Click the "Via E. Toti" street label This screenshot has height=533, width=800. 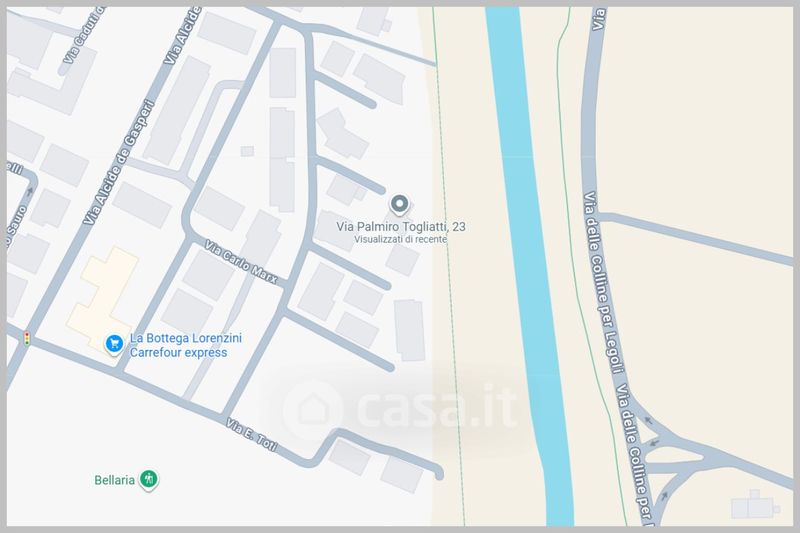click(251, 436)
